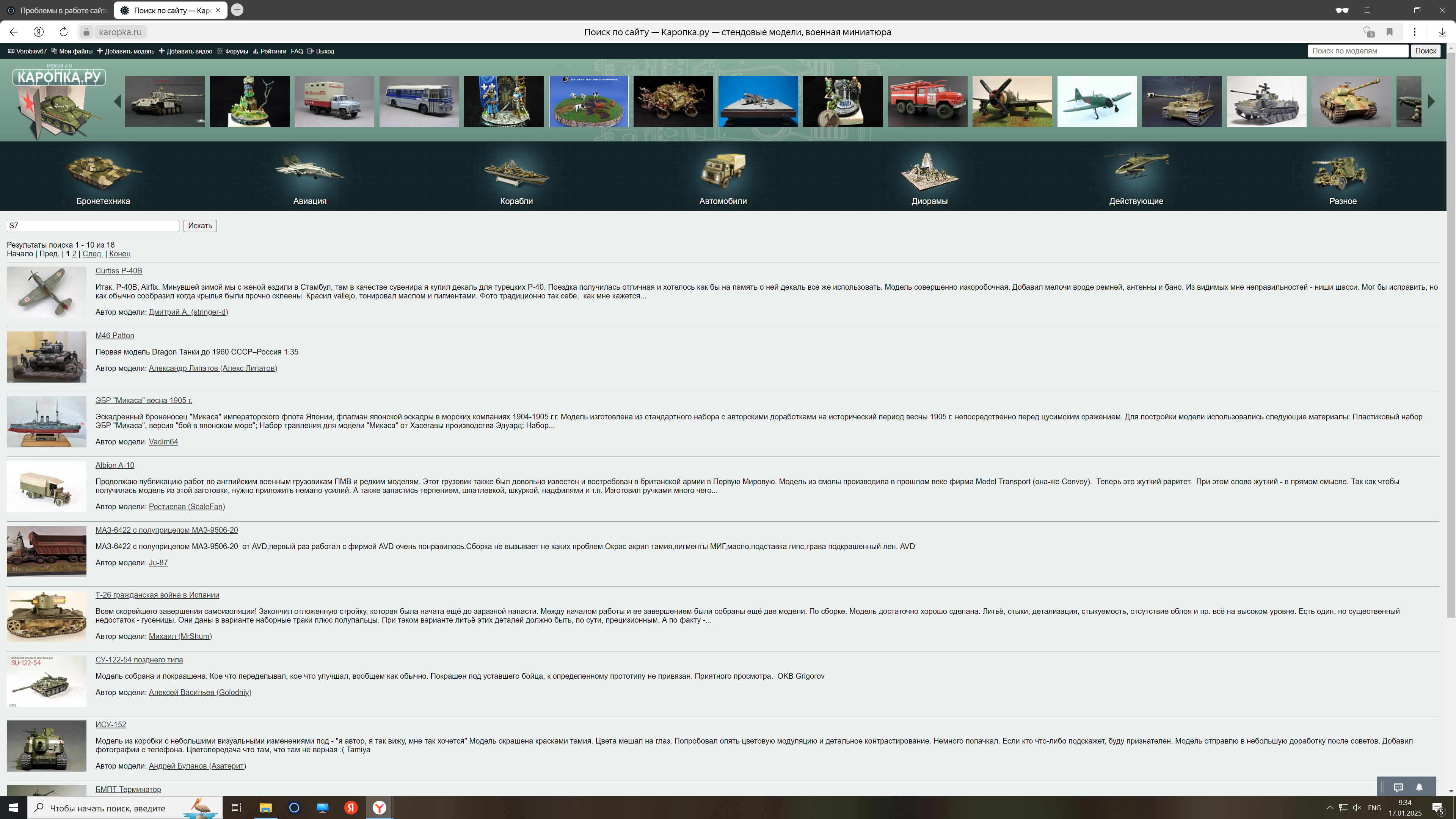Image resolution: width=1456 pixels, height=819 pixels.
Task: Open Рейтинги in the top menu
Action: pyautogui.click(x=273, y=52)
